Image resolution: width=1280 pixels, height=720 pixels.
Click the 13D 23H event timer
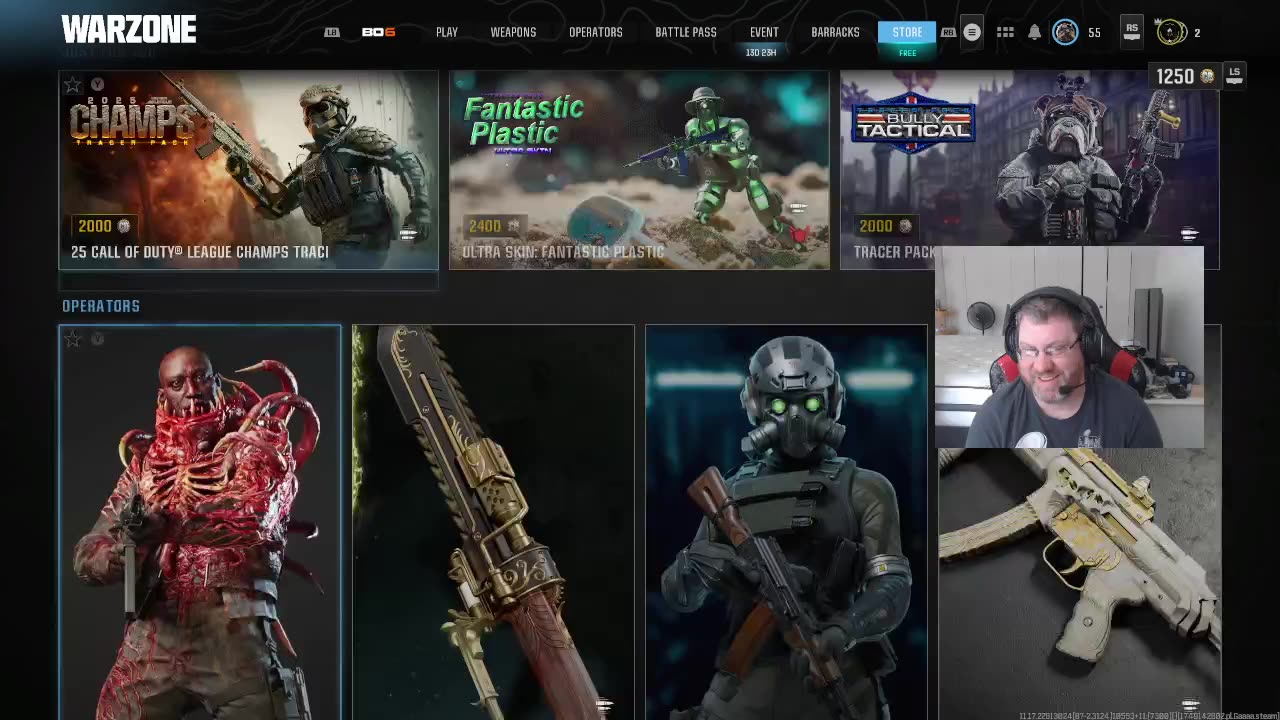pyautogui.click(x=761, y=52)
